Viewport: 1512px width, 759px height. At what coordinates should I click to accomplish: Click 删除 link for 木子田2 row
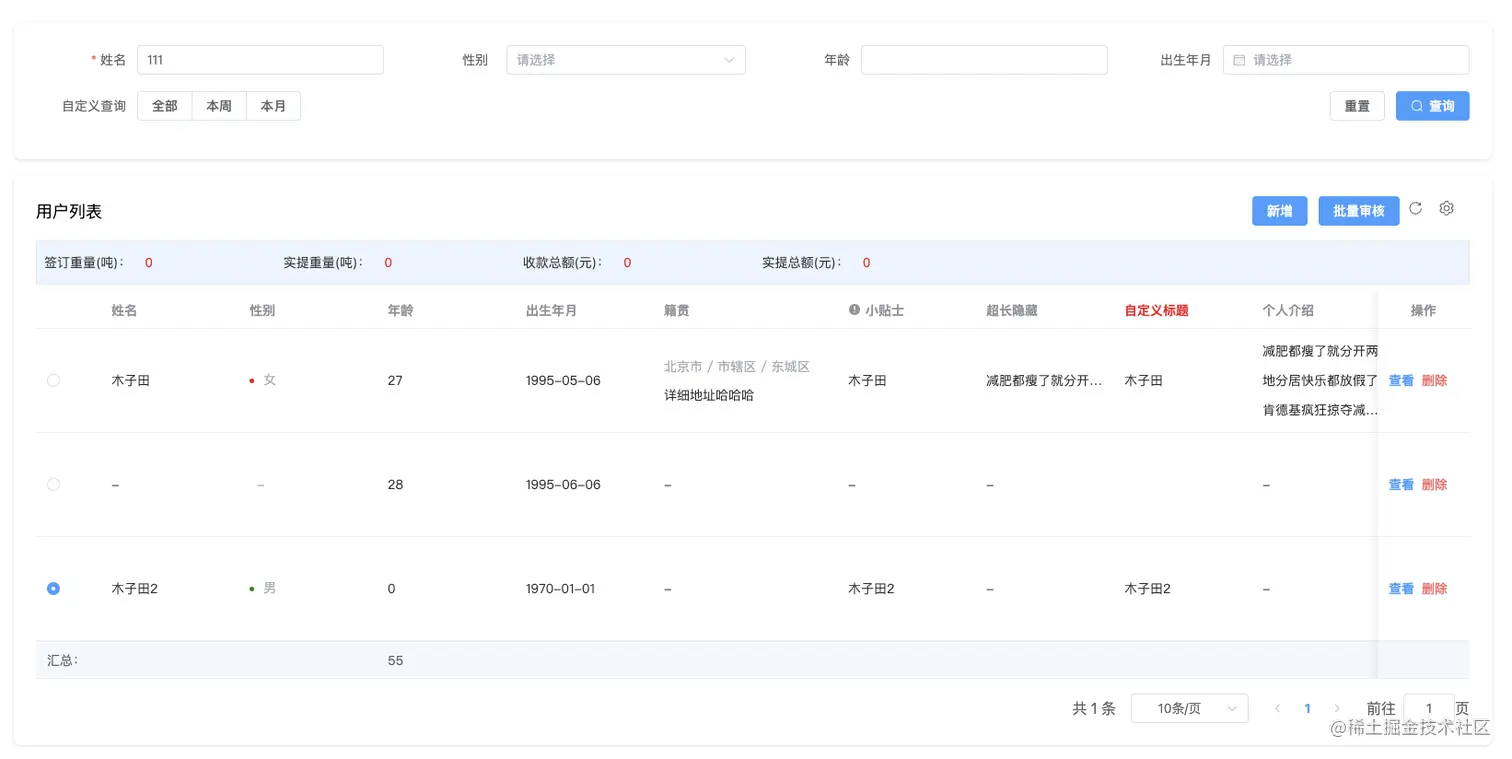pyautogui.click(x=1434, y=588)
